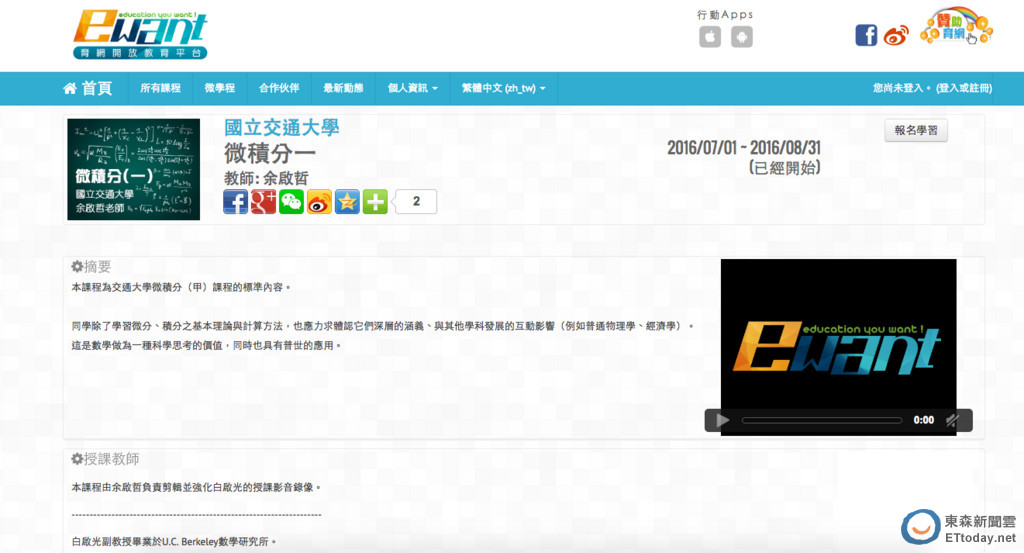Click the 報名學習 enroll button

point(915,130)
